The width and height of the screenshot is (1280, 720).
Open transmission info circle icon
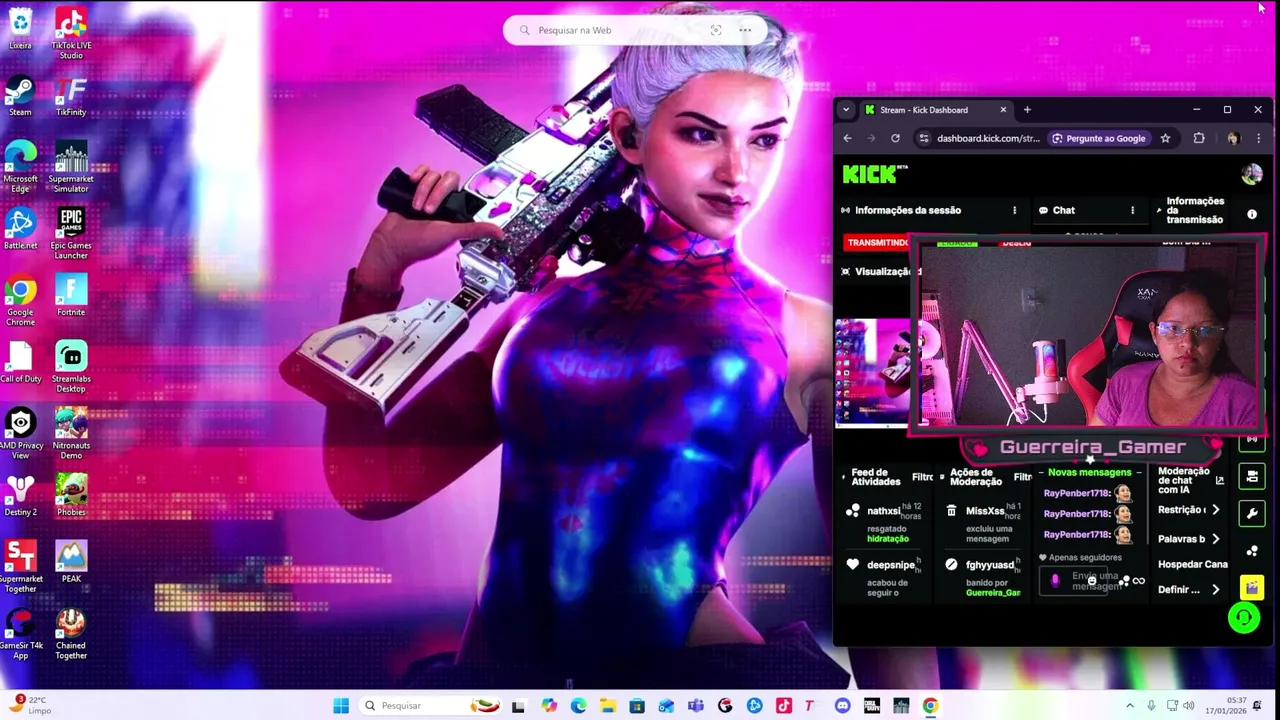(1252, 214)
